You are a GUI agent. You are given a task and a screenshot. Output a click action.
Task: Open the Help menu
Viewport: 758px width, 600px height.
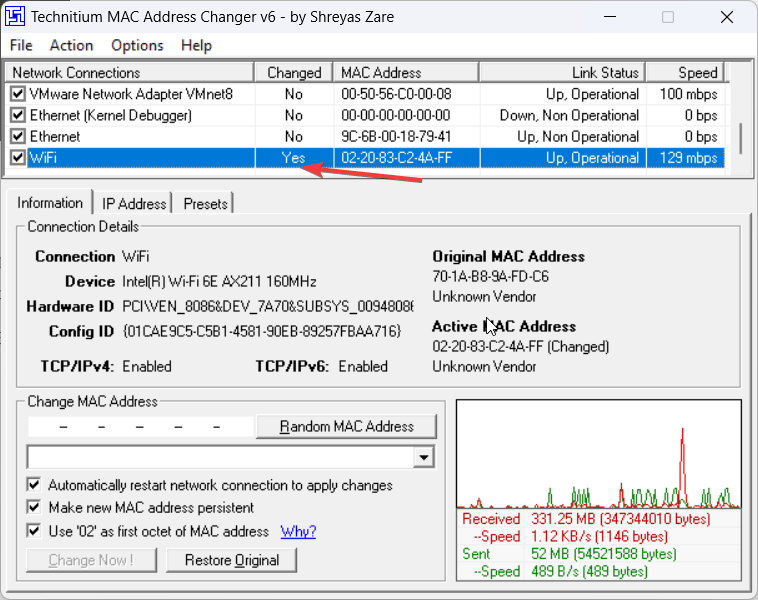click(x=196, y=45)
